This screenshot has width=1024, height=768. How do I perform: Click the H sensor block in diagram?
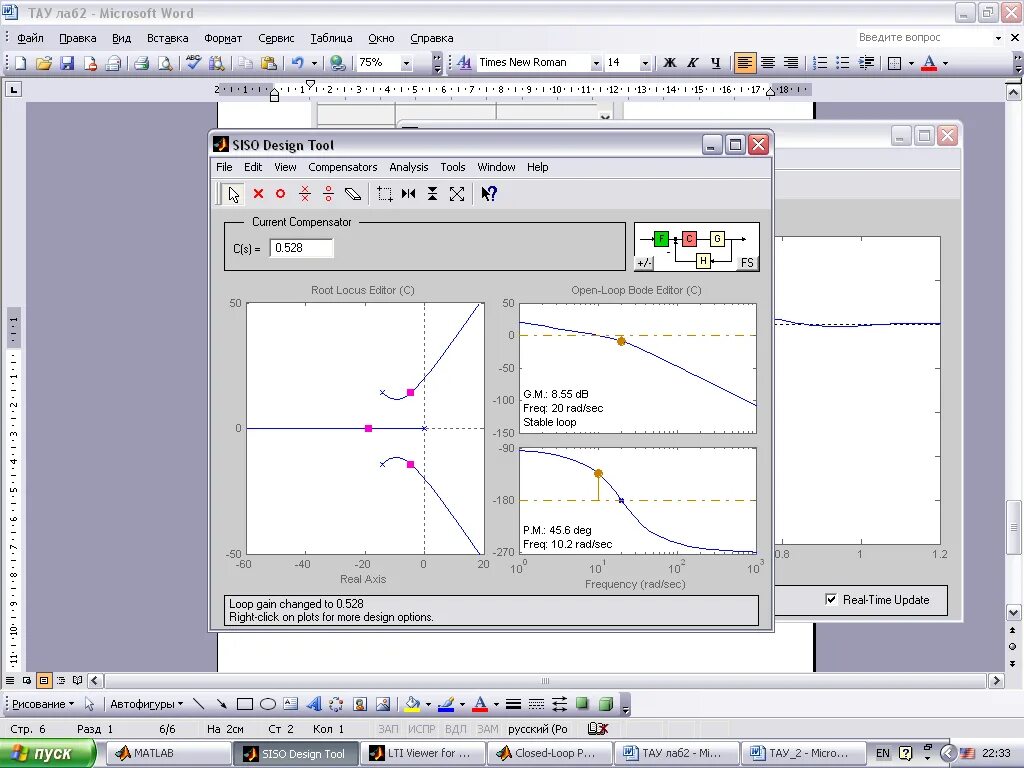point(703,261)
